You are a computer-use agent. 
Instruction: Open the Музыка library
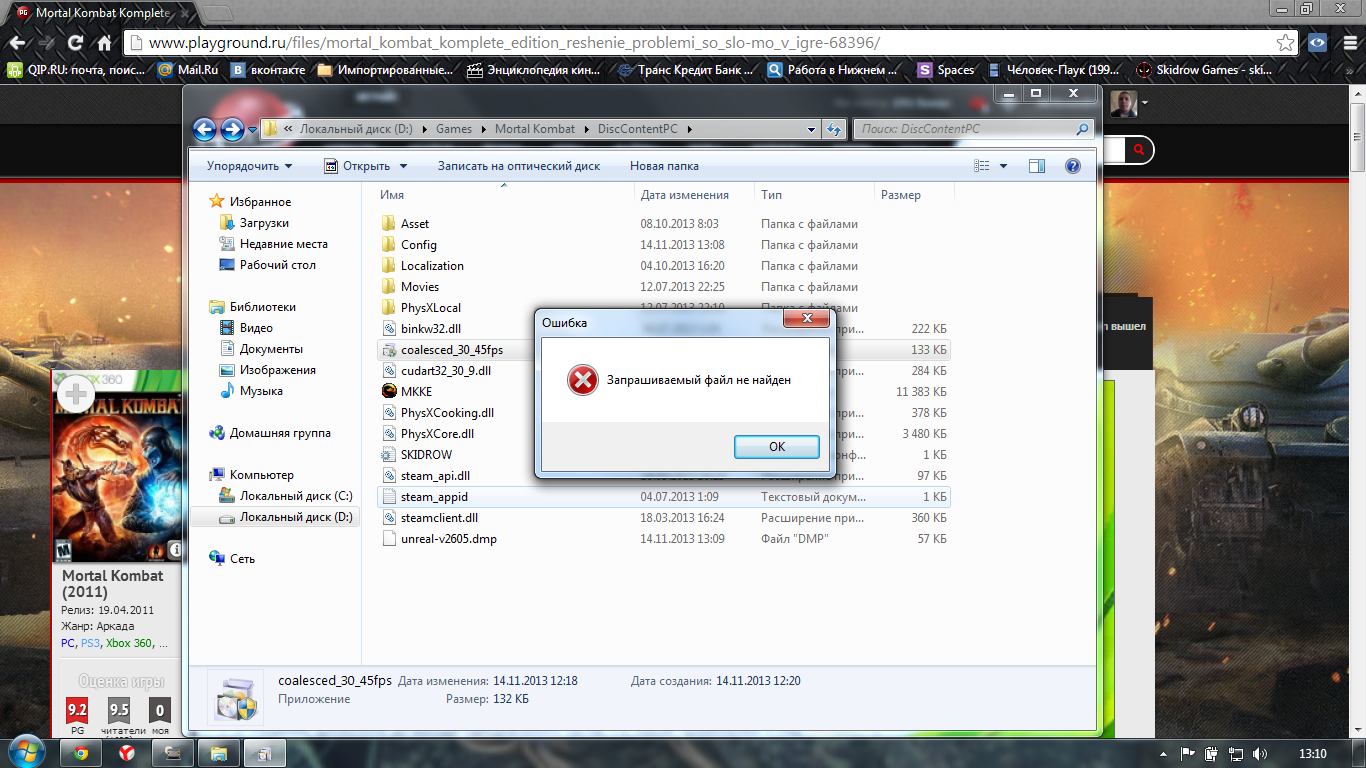pos(261,391)
